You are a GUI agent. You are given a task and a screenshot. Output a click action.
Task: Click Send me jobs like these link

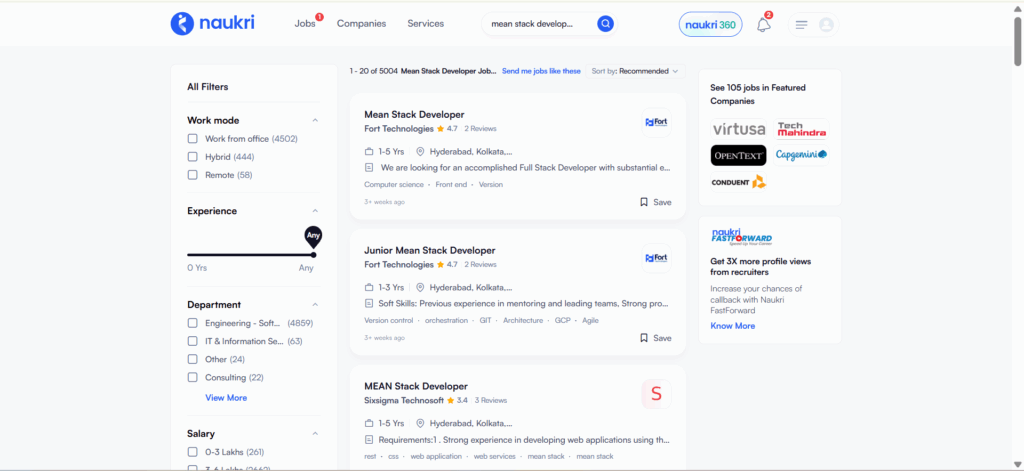tap(541, 71)
